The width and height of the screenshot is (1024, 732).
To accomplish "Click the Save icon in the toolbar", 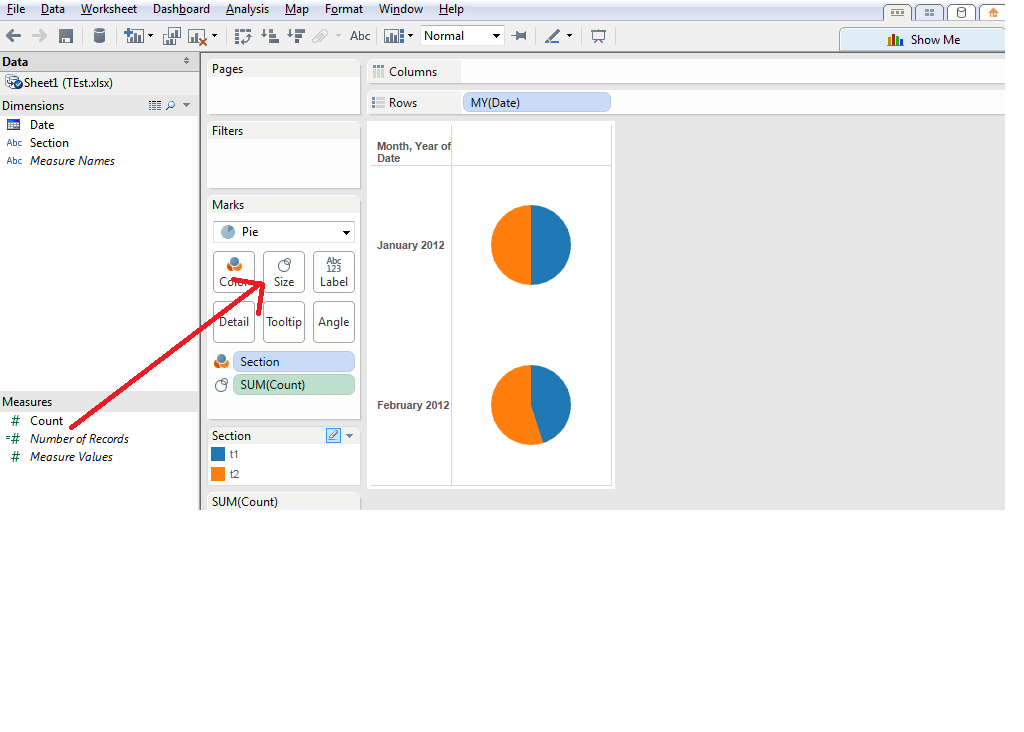I will coord(65,35).
